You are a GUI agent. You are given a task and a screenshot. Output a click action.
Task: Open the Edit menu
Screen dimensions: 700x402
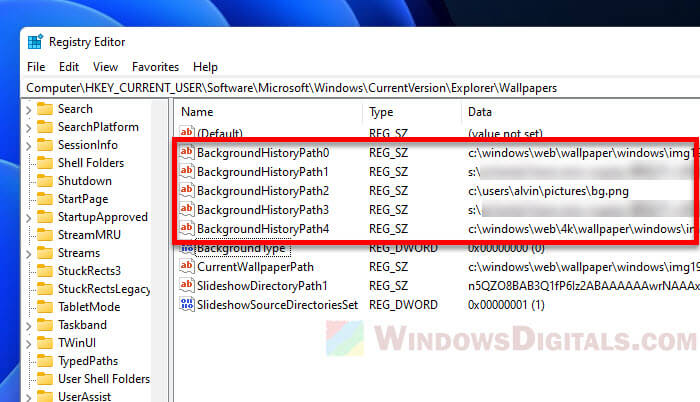69,67
